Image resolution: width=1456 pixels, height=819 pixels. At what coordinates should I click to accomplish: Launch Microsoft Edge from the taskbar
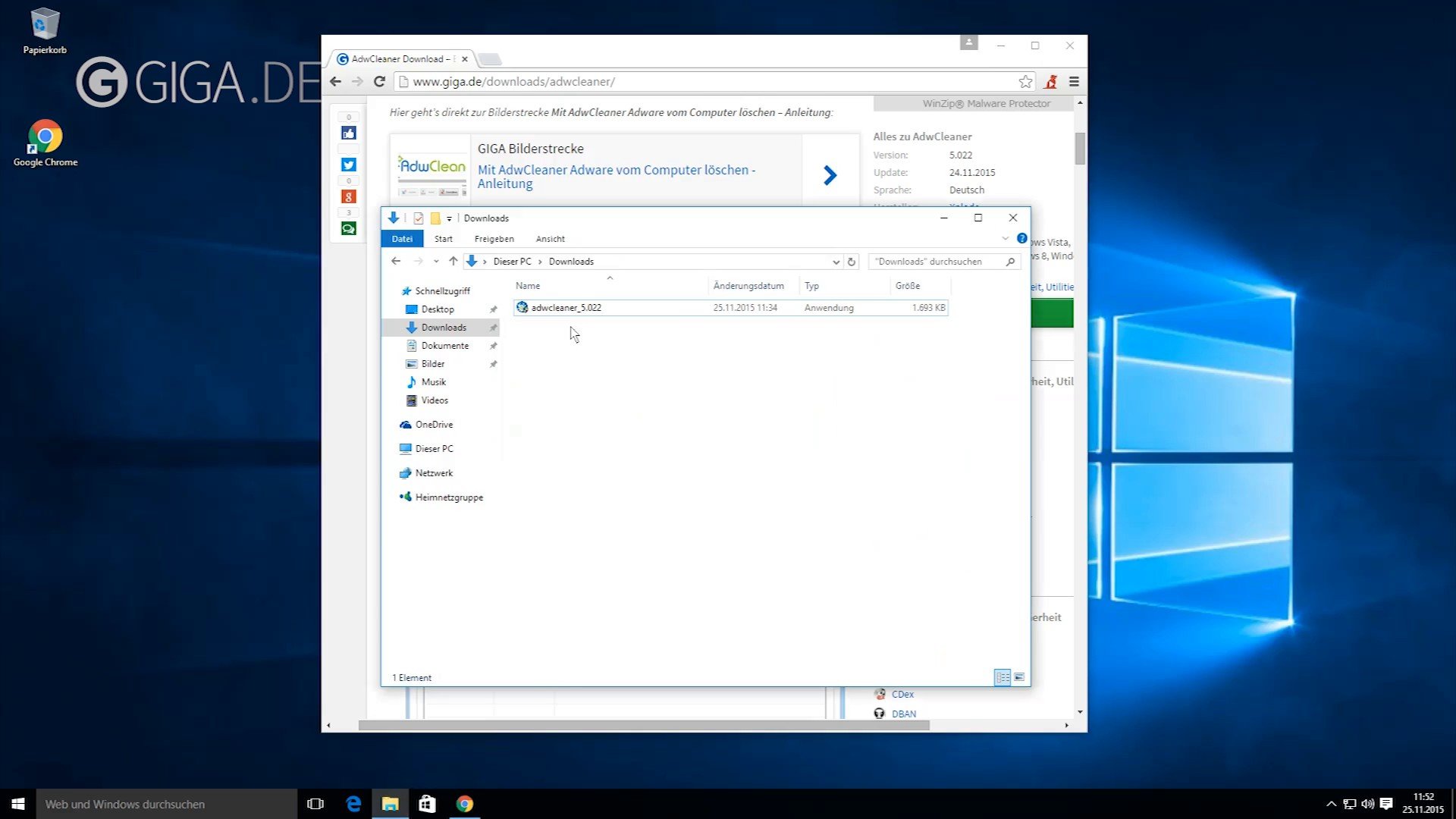[x=353, y=804]
